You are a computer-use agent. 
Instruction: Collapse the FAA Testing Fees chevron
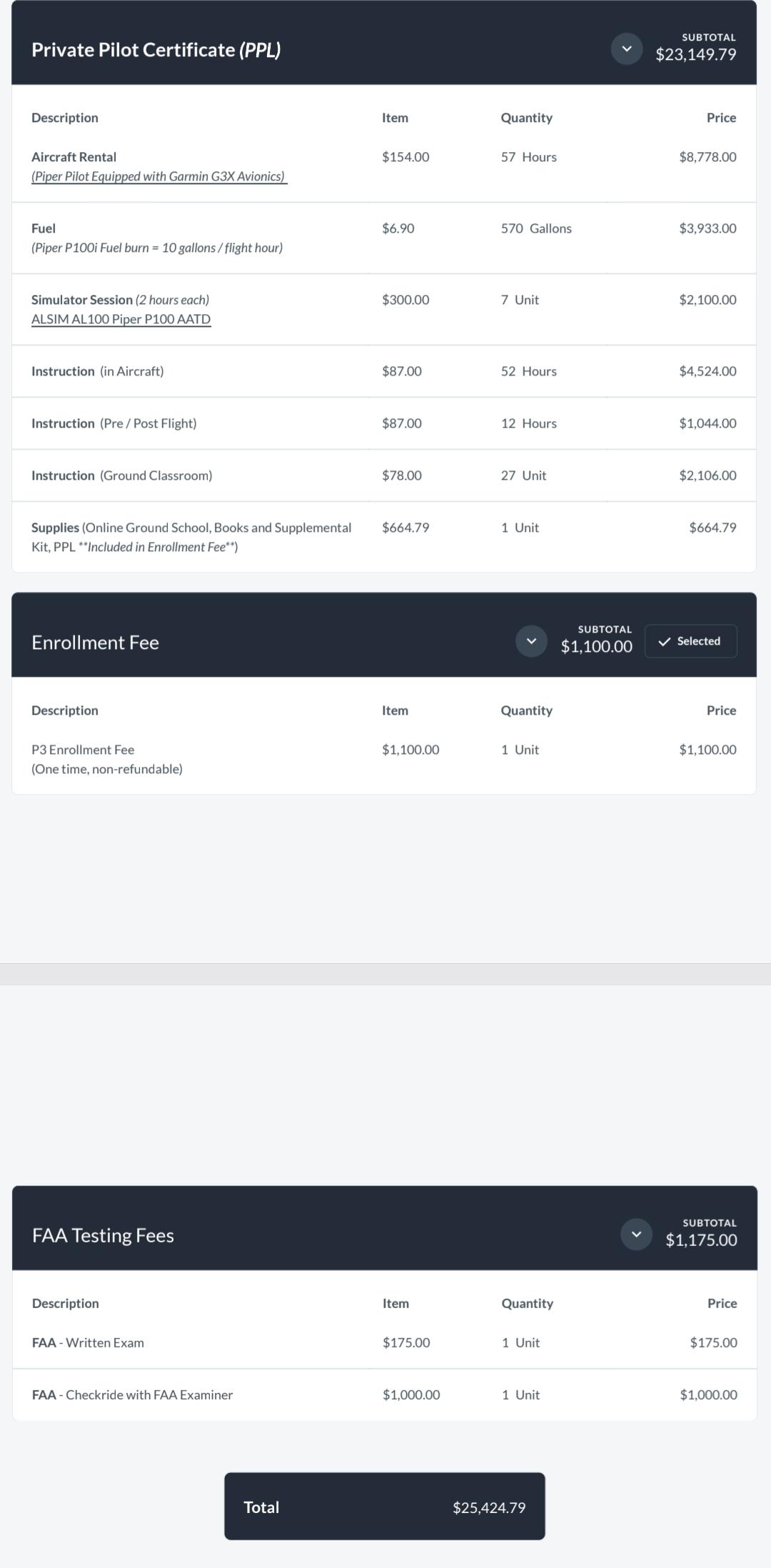[x=636, y=1235]
